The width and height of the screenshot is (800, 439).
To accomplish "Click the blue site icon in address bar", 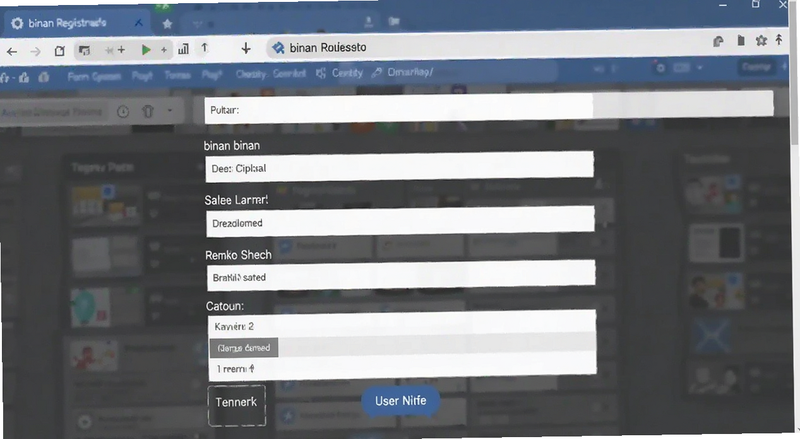I will (278, 48).
